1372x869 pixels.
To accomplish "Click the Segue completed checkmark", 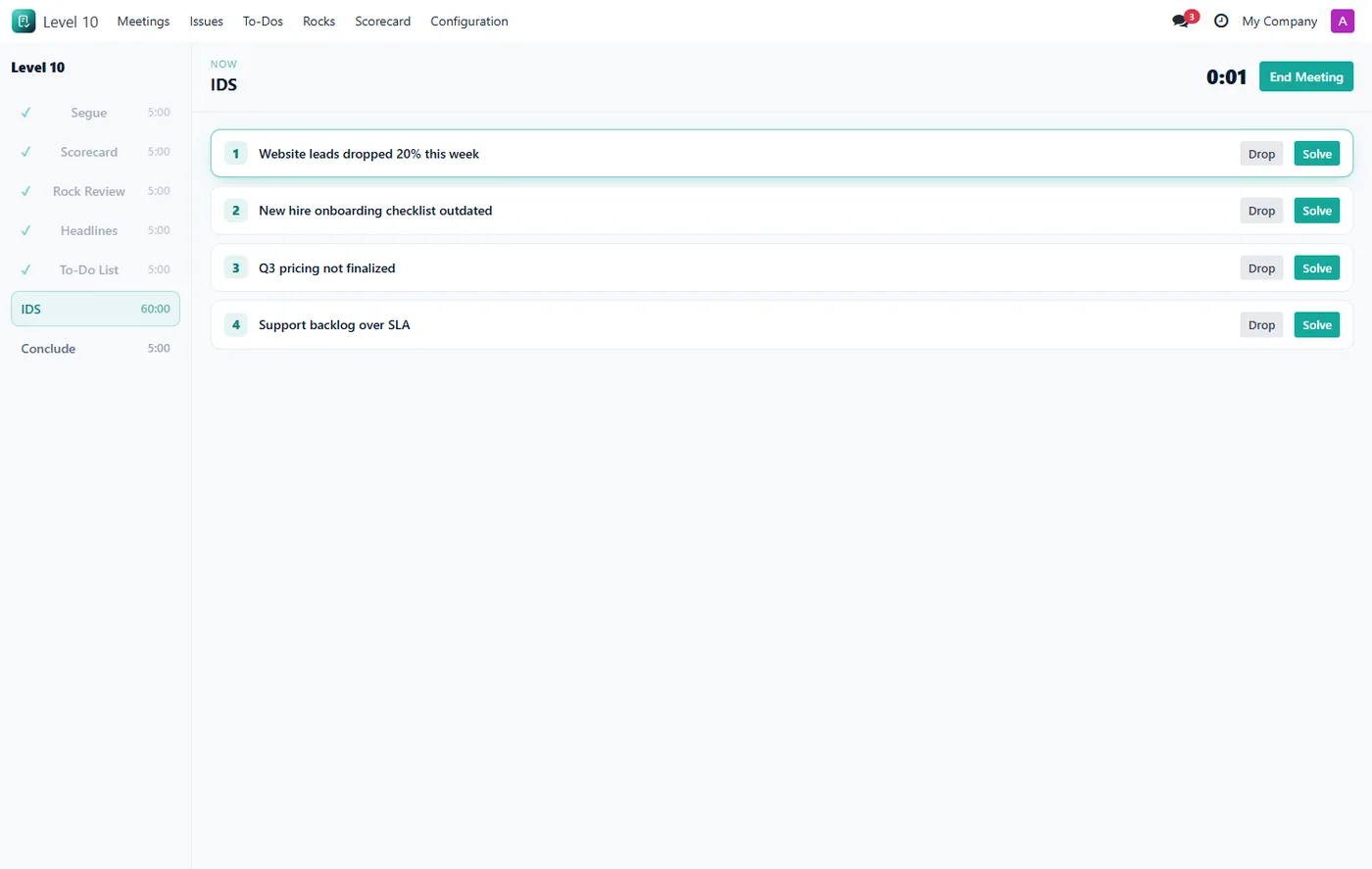I will point(25,113).
